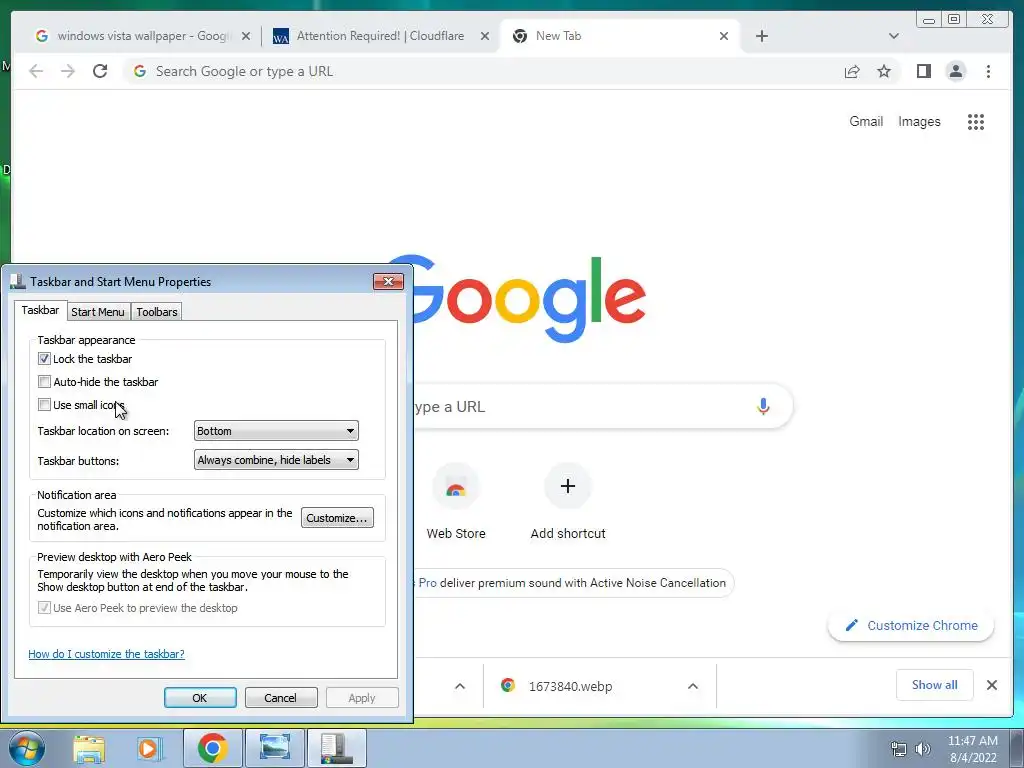
Task: Open Taskbar location on screen dropdown
Action: [x=276, y=431]
